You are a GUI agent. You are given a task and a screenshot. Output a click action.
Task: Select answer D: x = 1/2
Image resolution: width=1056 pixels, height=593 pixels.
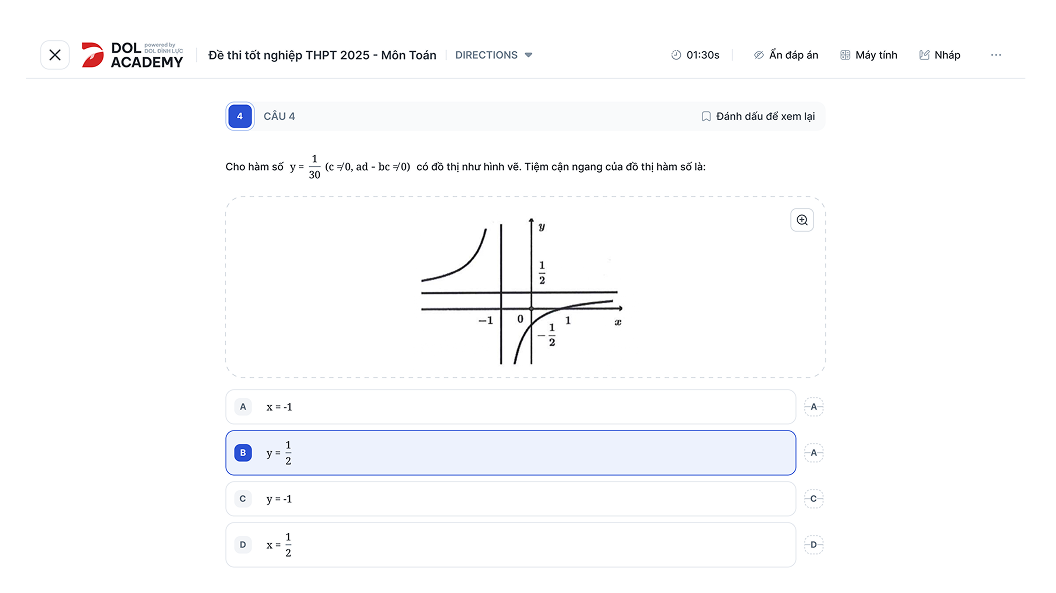510,545
